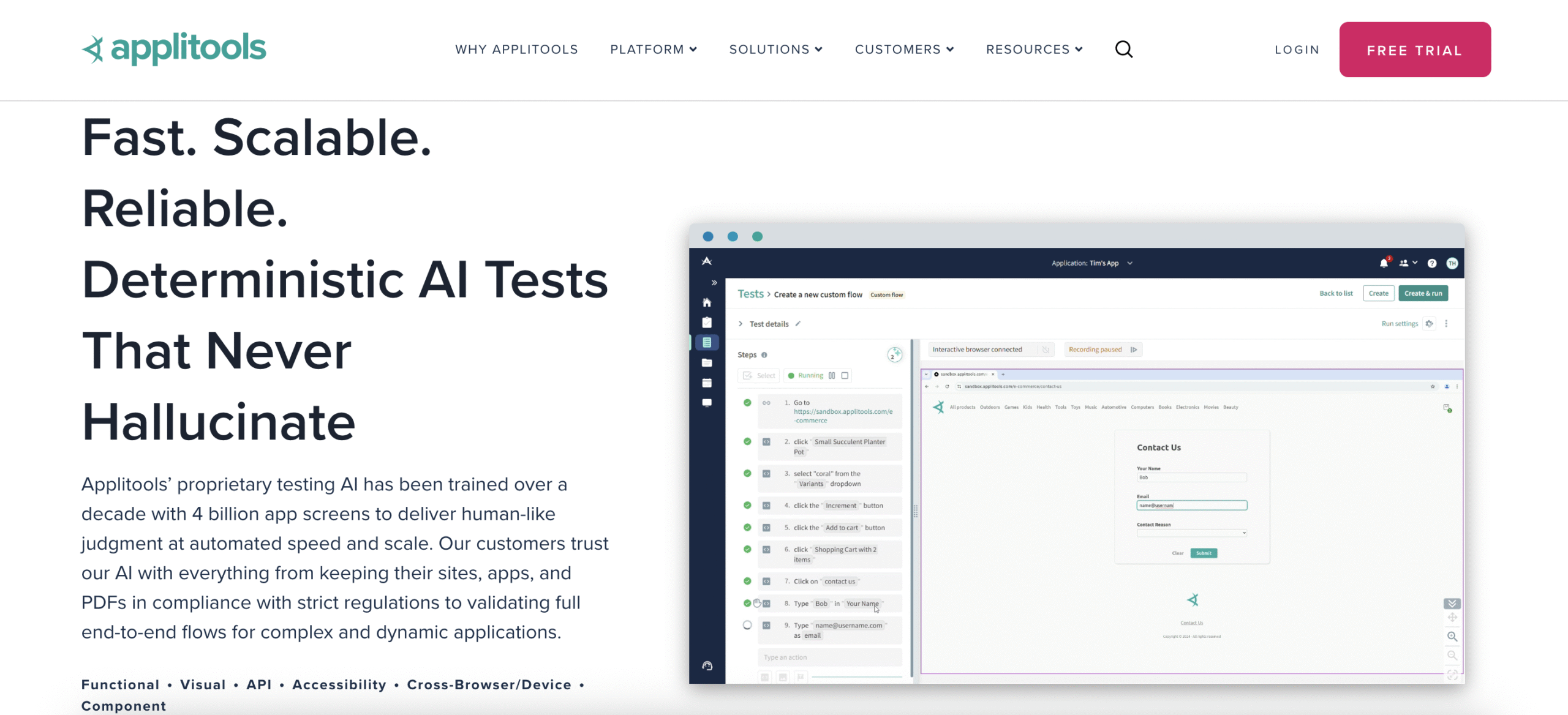1568x715 pixels.
Task: Click the Free Trial button
Action: tap(1415, 50)
